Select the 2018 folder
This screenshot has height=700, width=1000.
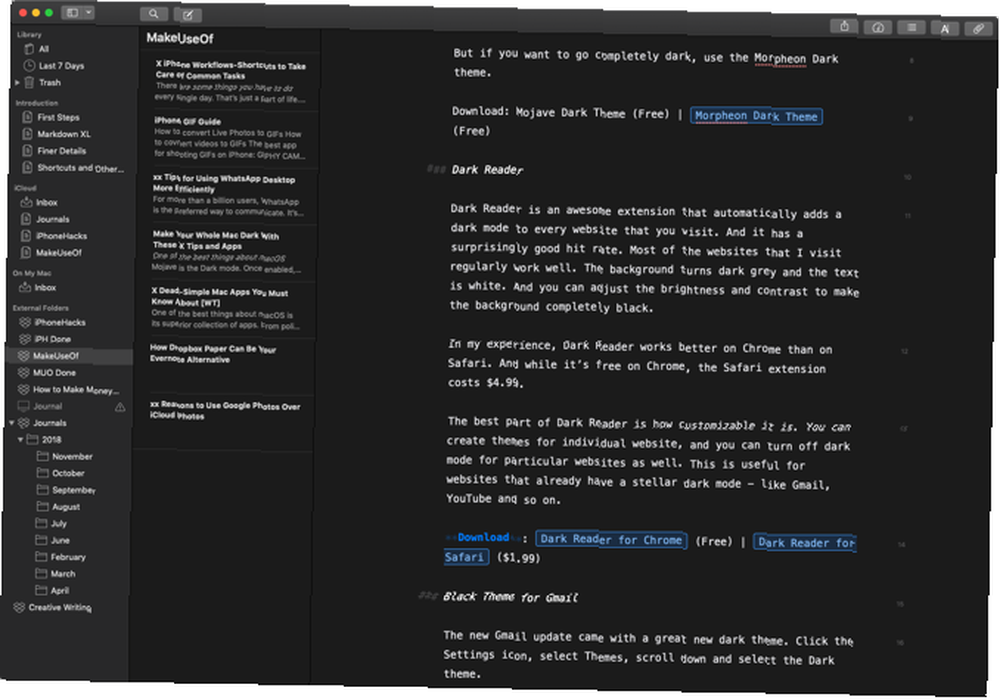click(51, 439)
